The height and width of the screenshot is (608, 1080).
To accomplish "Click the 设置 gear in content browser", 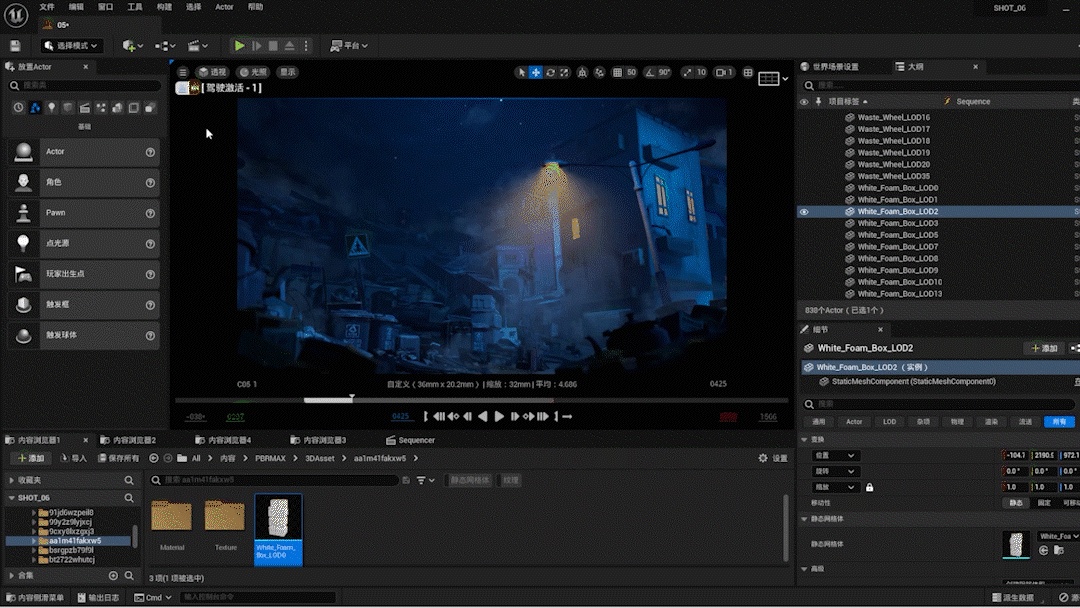I will tap(773, 459).
